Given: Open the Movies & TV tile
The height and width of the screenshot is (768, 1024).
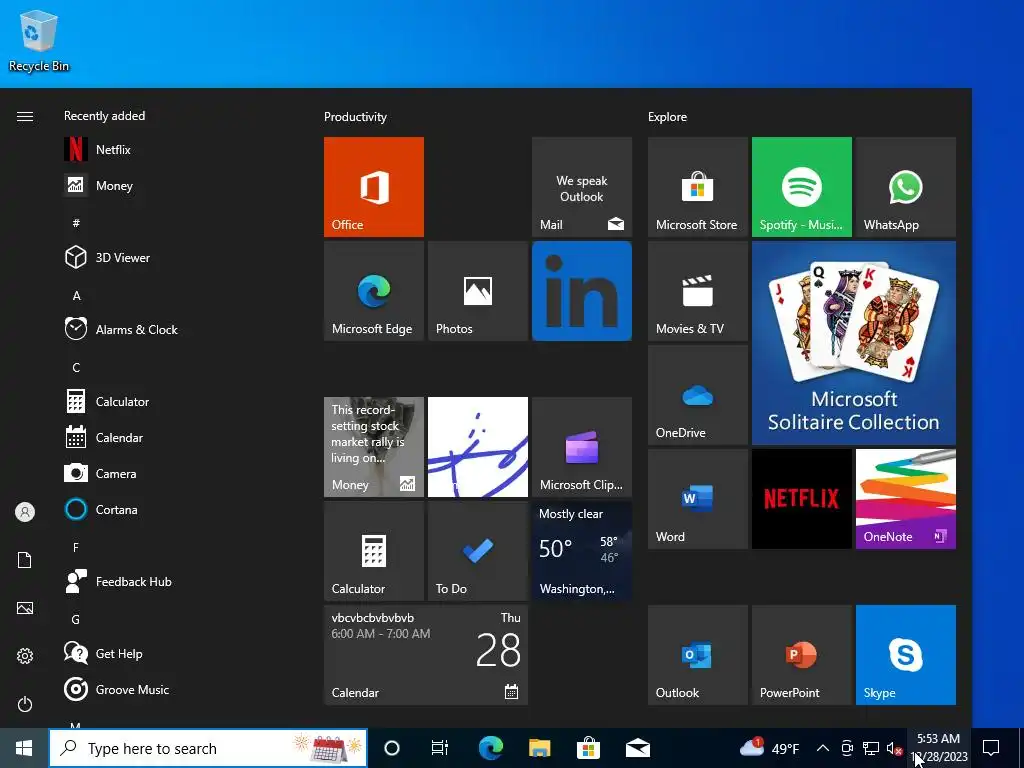Looking at the screenshot, I should pyautogui.click(x=697, y=291).
